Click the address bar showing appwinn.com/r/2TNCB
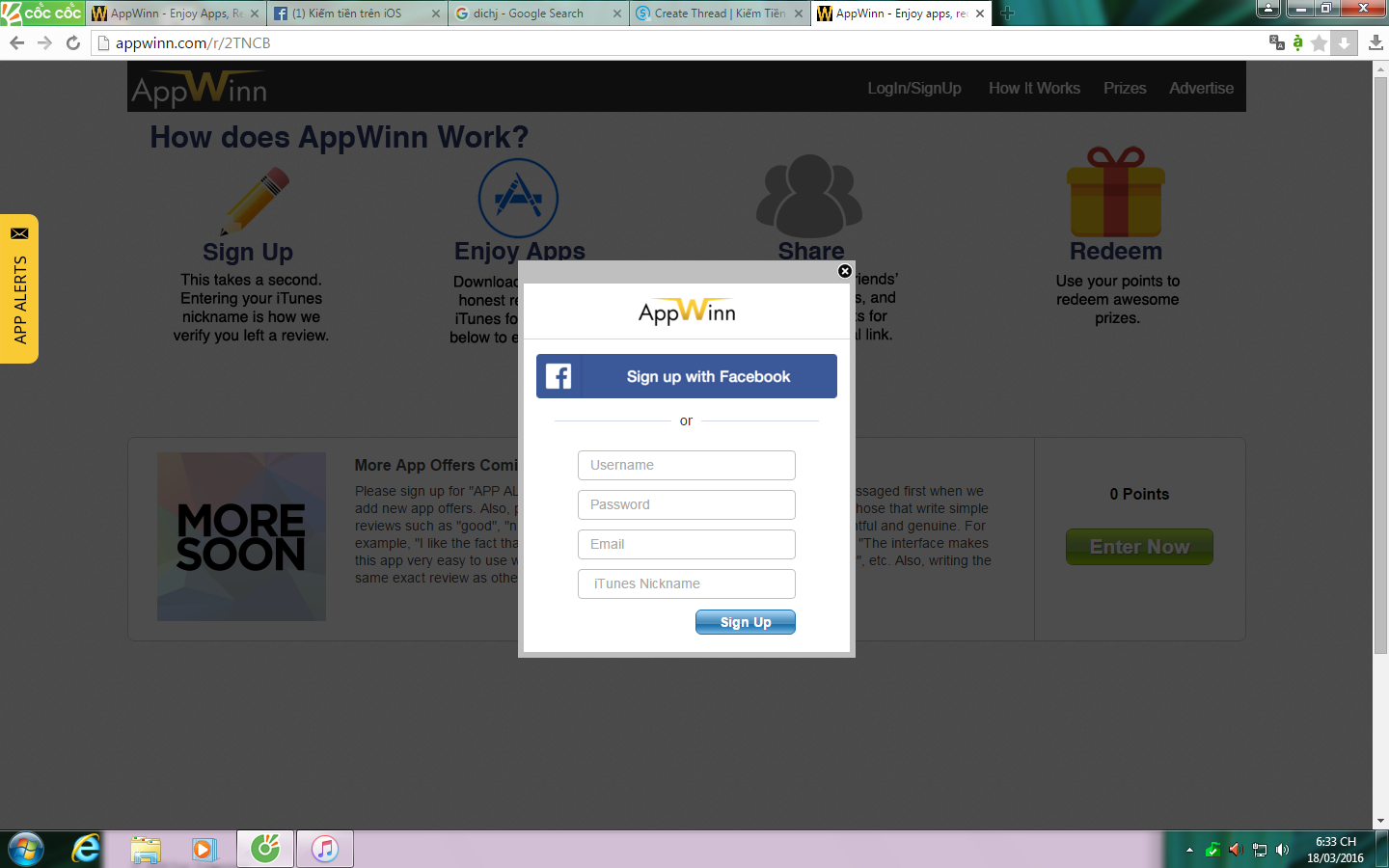The width and height of the screenshot is (1389, 868). point(675,42)
